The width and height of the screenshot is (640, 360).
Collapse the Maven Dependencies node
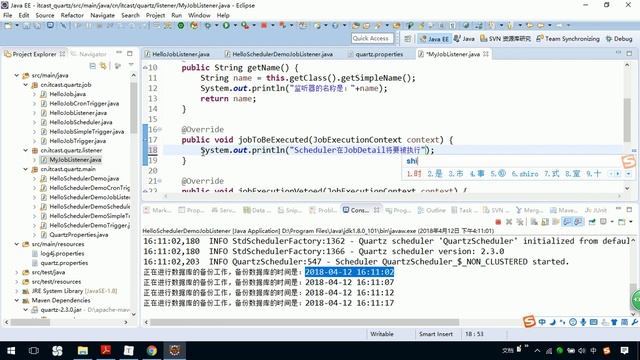17,300
